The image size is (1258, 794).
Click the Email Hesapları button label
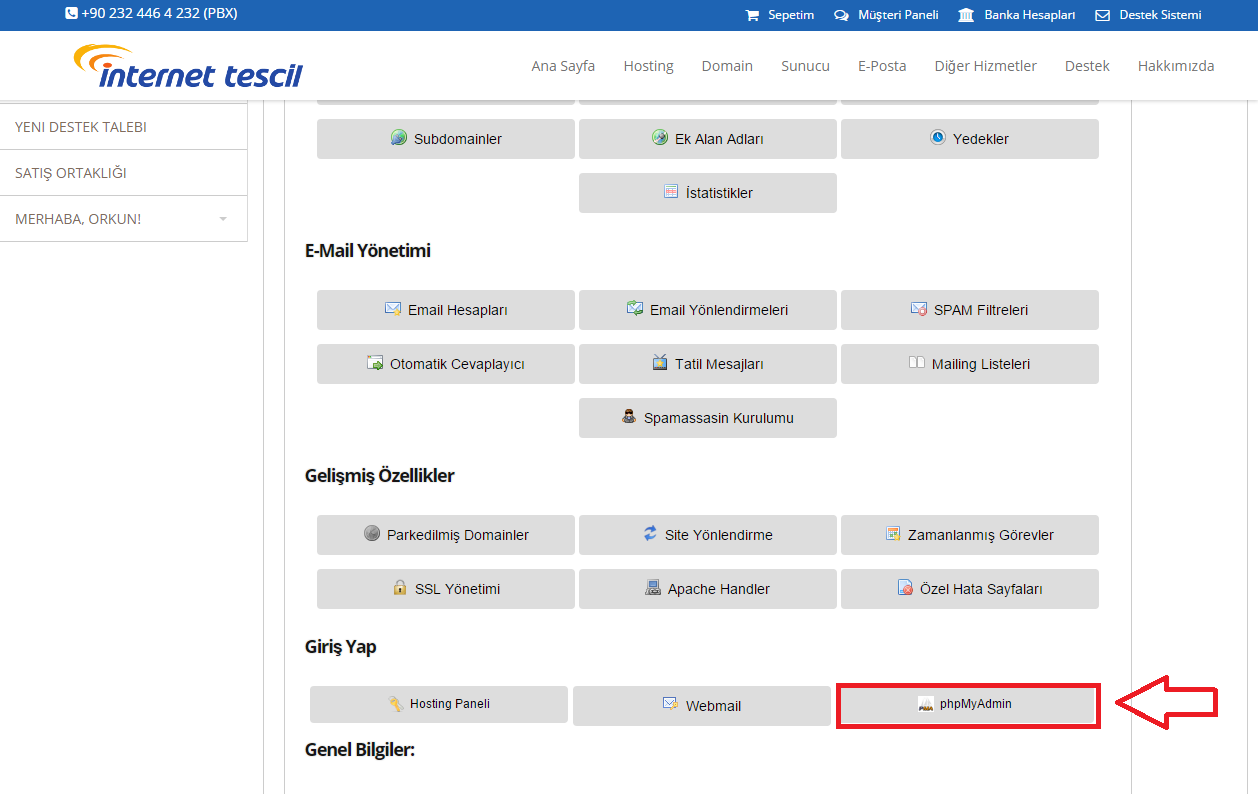(458, 310)
